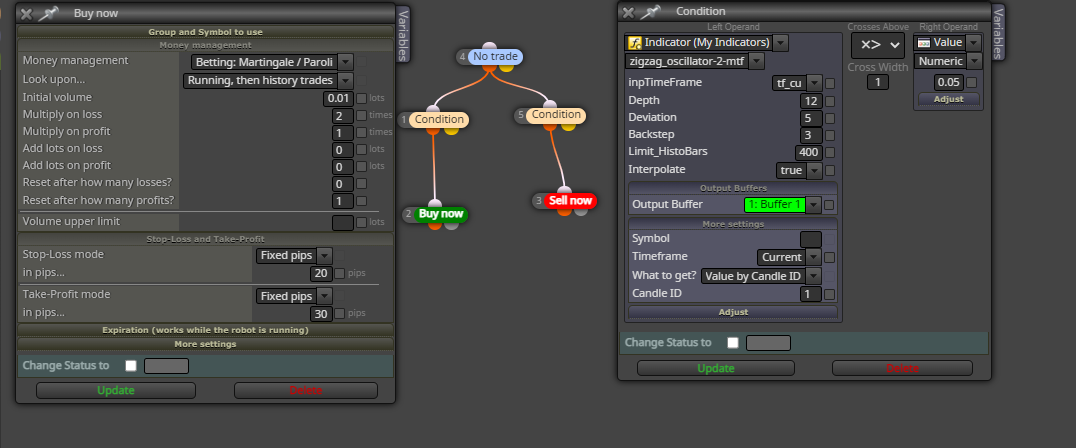Image resolution: width=1076 pixels, height=448 pixels.
Task: Tick checkbox next to Multiply on loss
Action: pos(361,115)
